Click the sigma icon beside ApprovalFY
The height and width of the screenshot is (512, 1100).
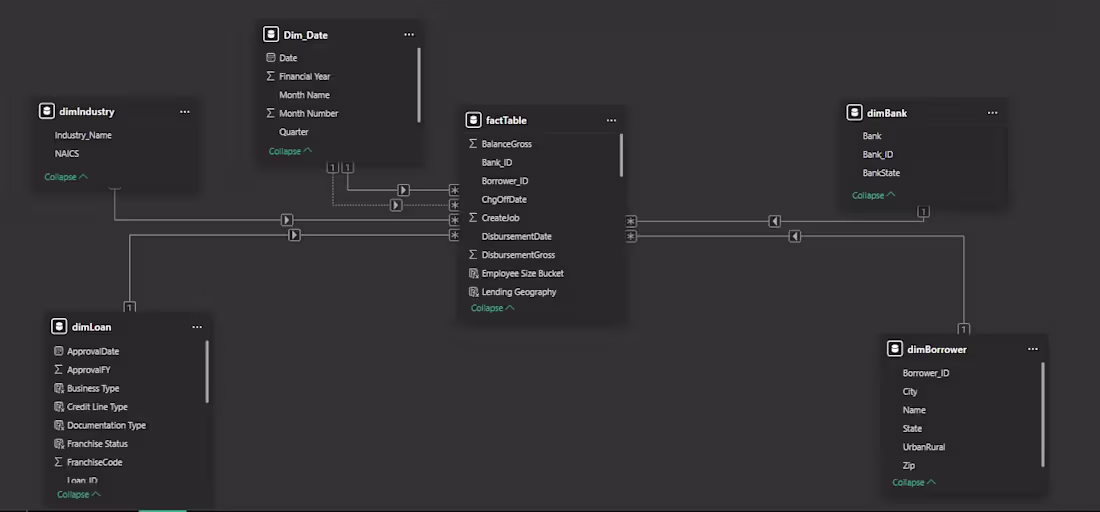point(59,370)
